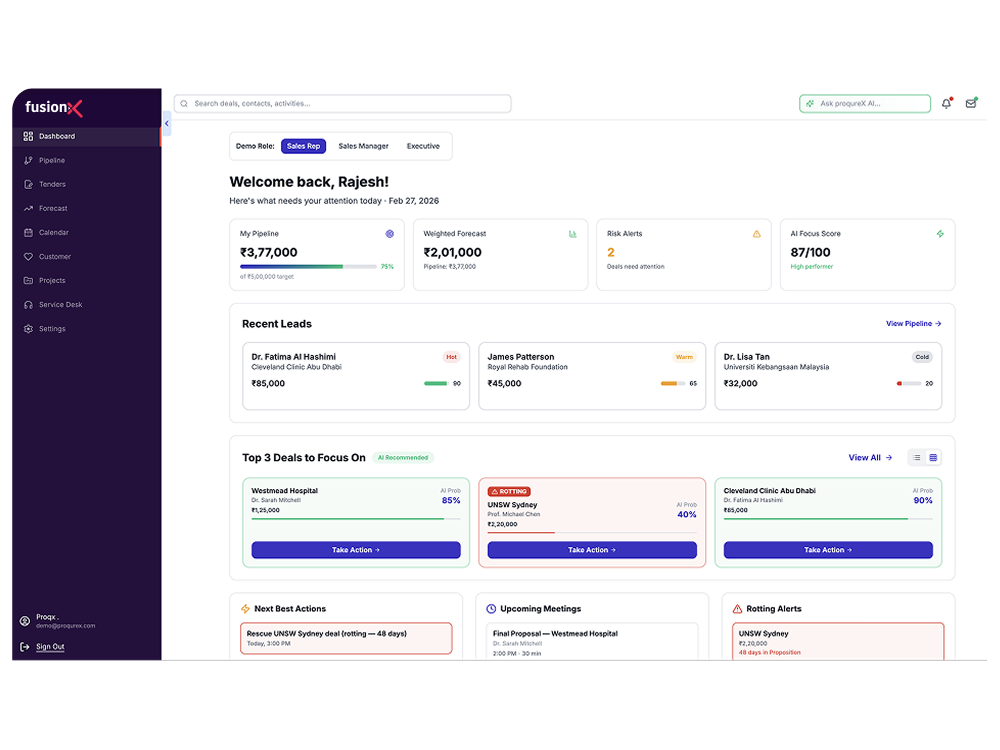
Task: Click the Sign Out link
Action: pyautogui.click(x=50, y=647)
